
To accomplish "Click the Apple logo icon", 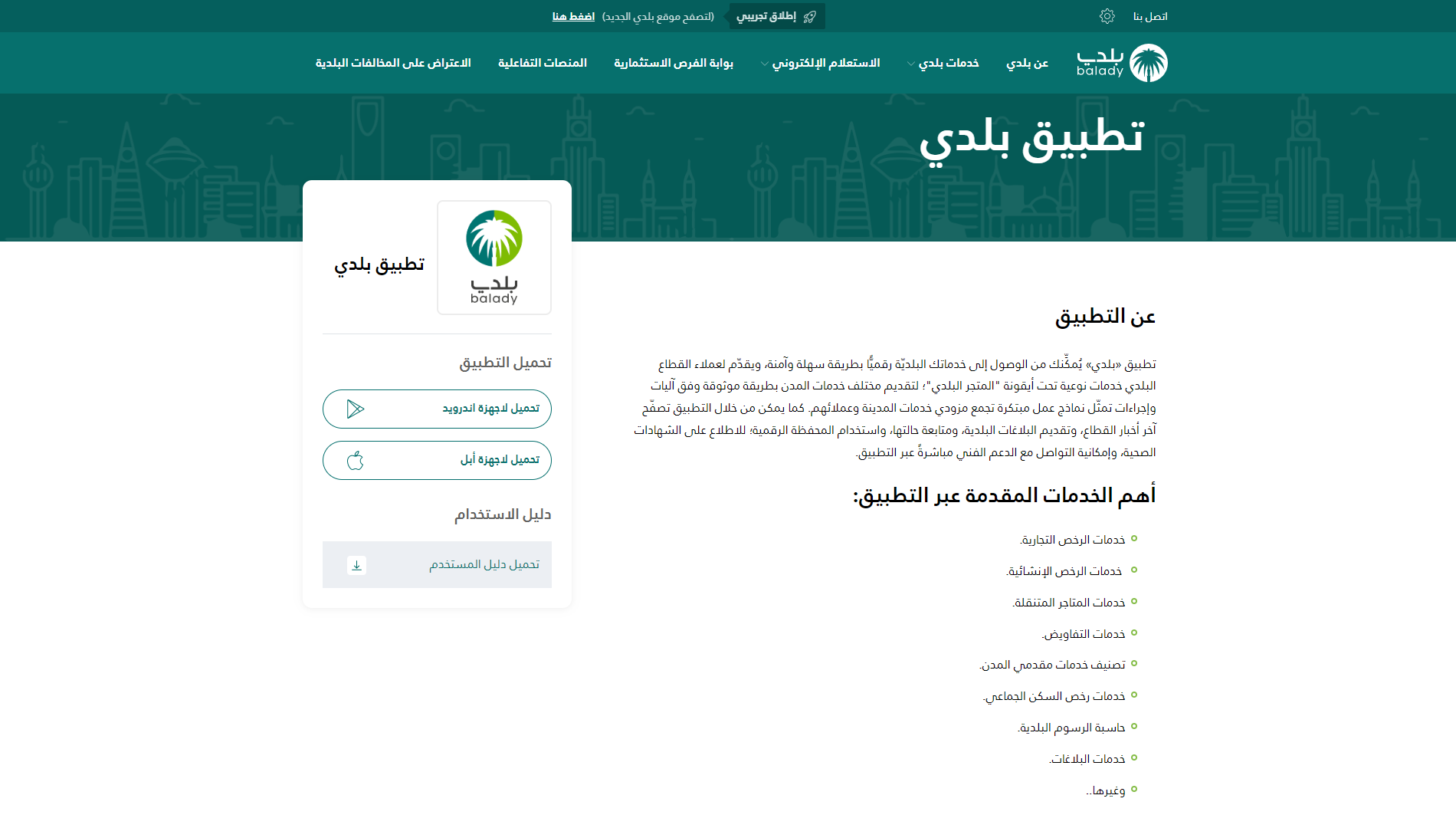I will 355,461.
